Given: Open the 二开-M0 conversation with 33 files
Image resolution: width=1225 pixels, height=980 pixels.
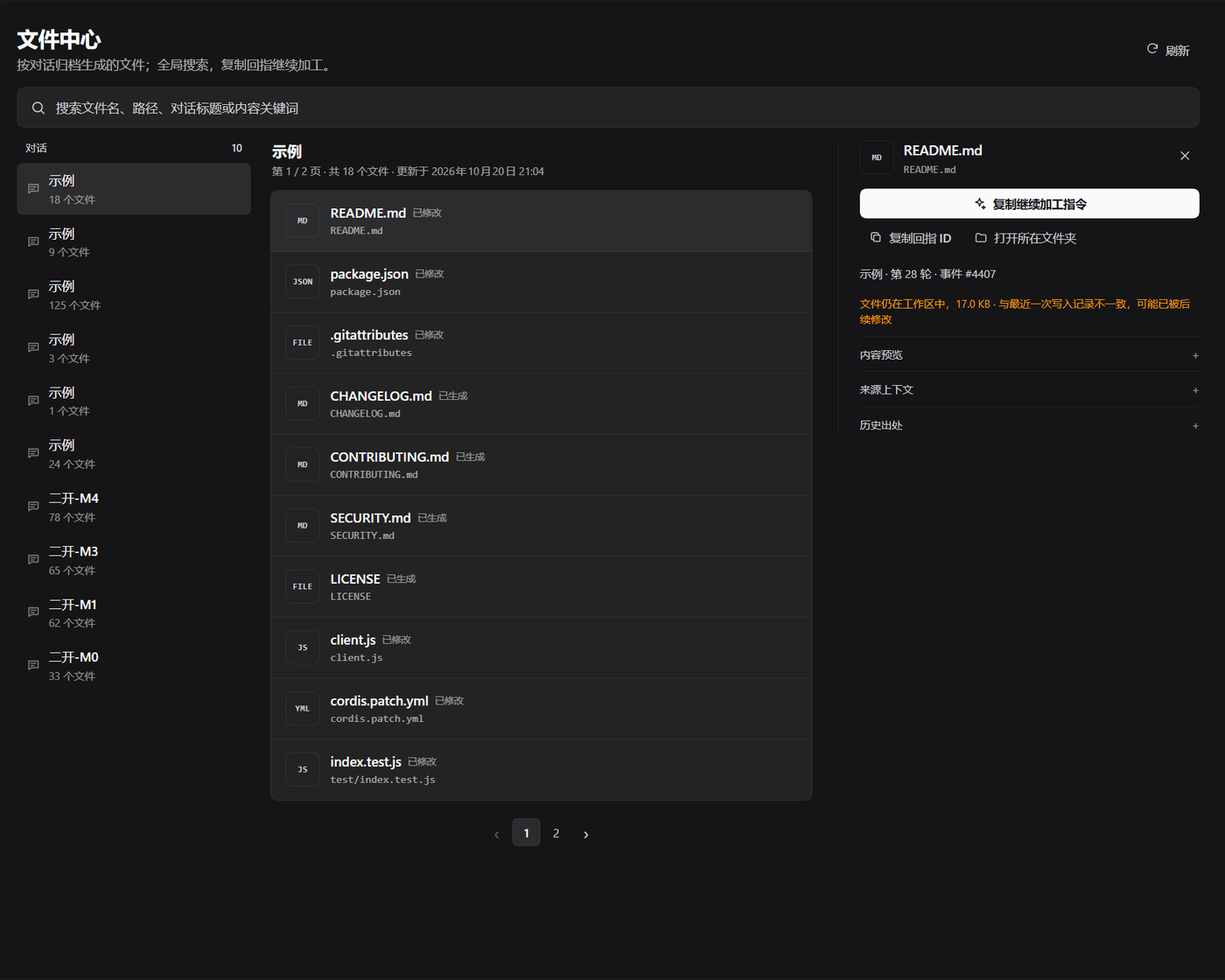Looking at the screenshot, I should coord(134,666).
